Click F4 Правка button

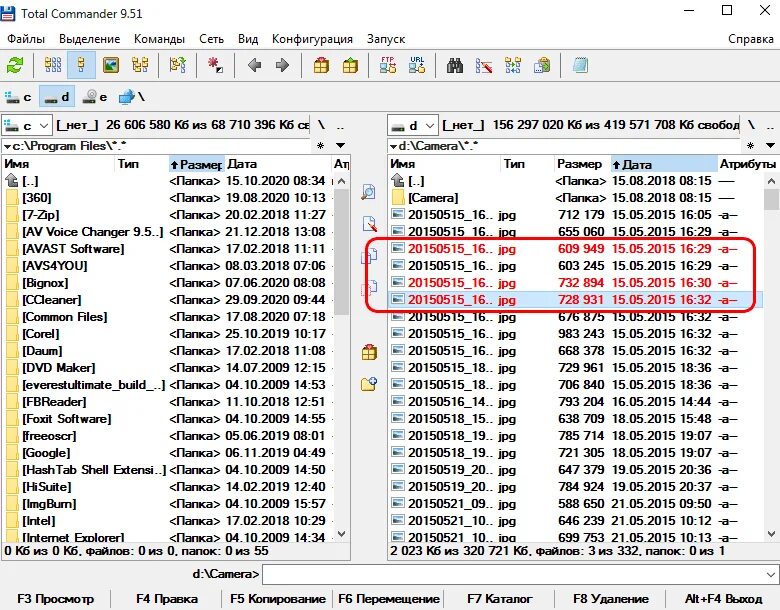pos(167,599)
